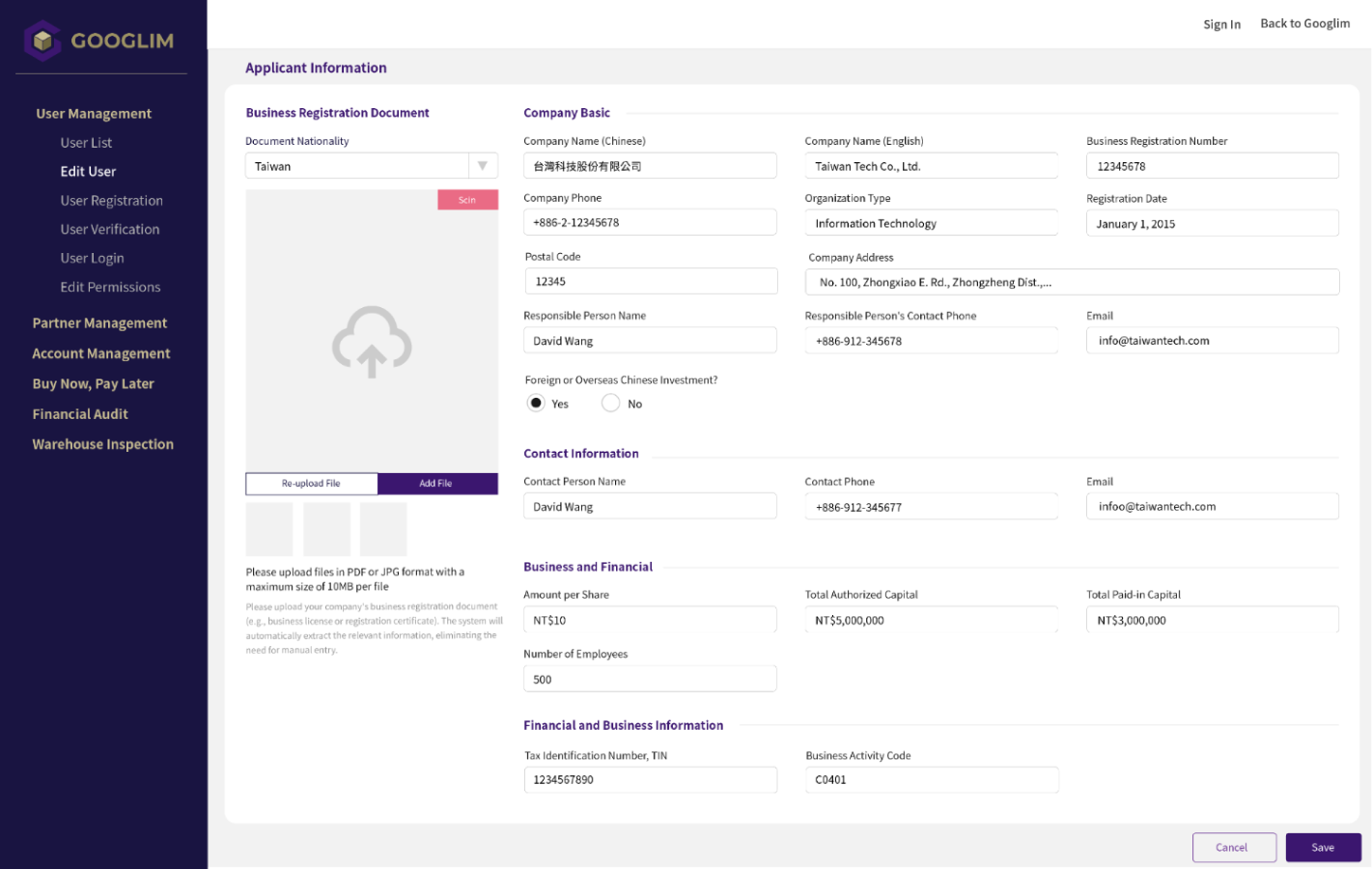
Task: Click the Company Basic section heading
Action: 567,113
